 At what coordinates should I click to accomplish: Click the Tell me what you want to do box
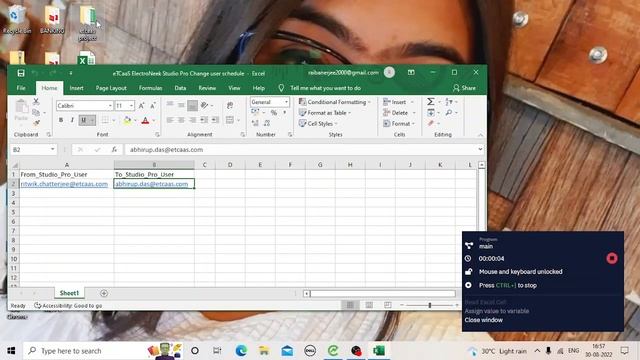click(x=325, y=88)
